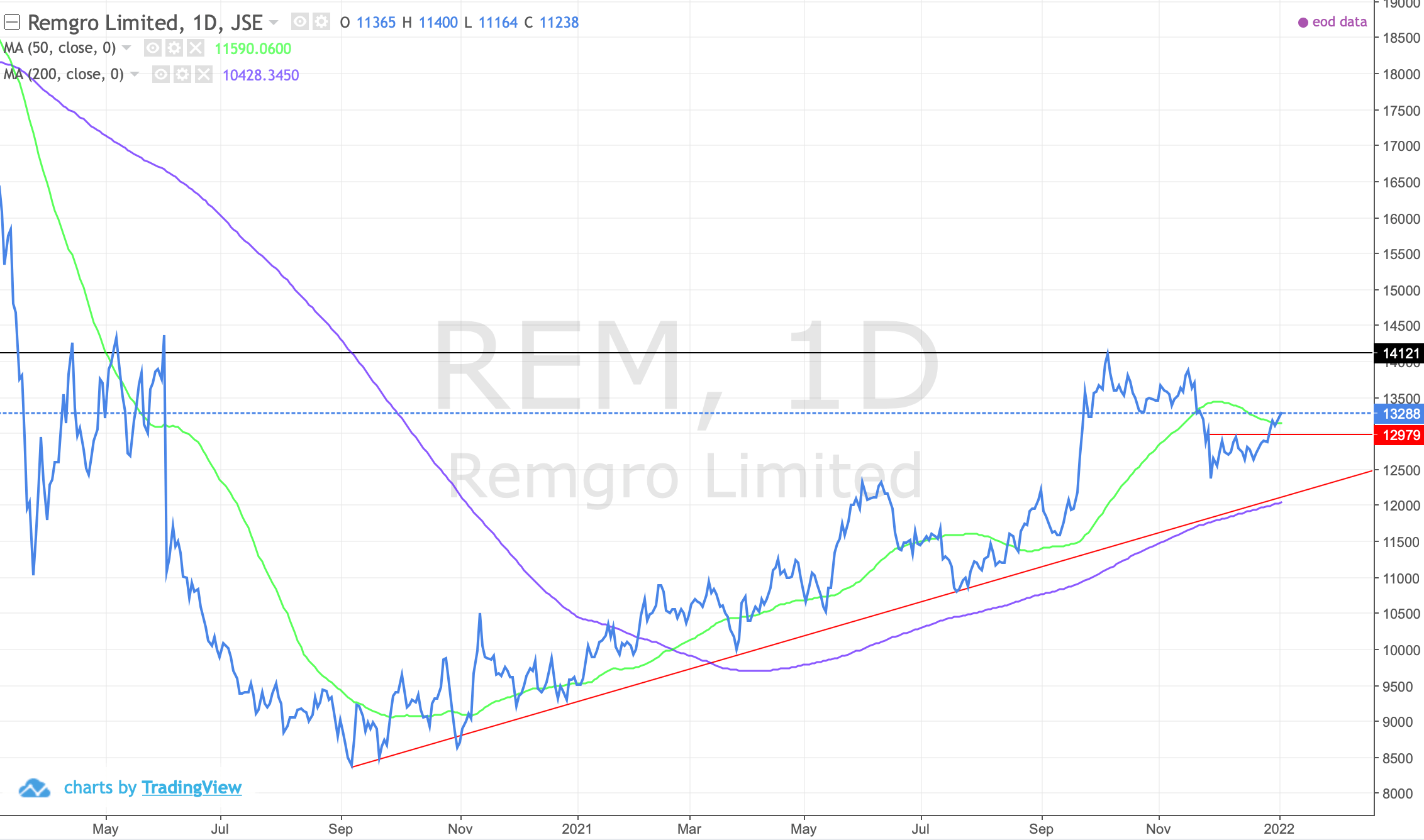Click the high value 11400

tap(438, 23)
